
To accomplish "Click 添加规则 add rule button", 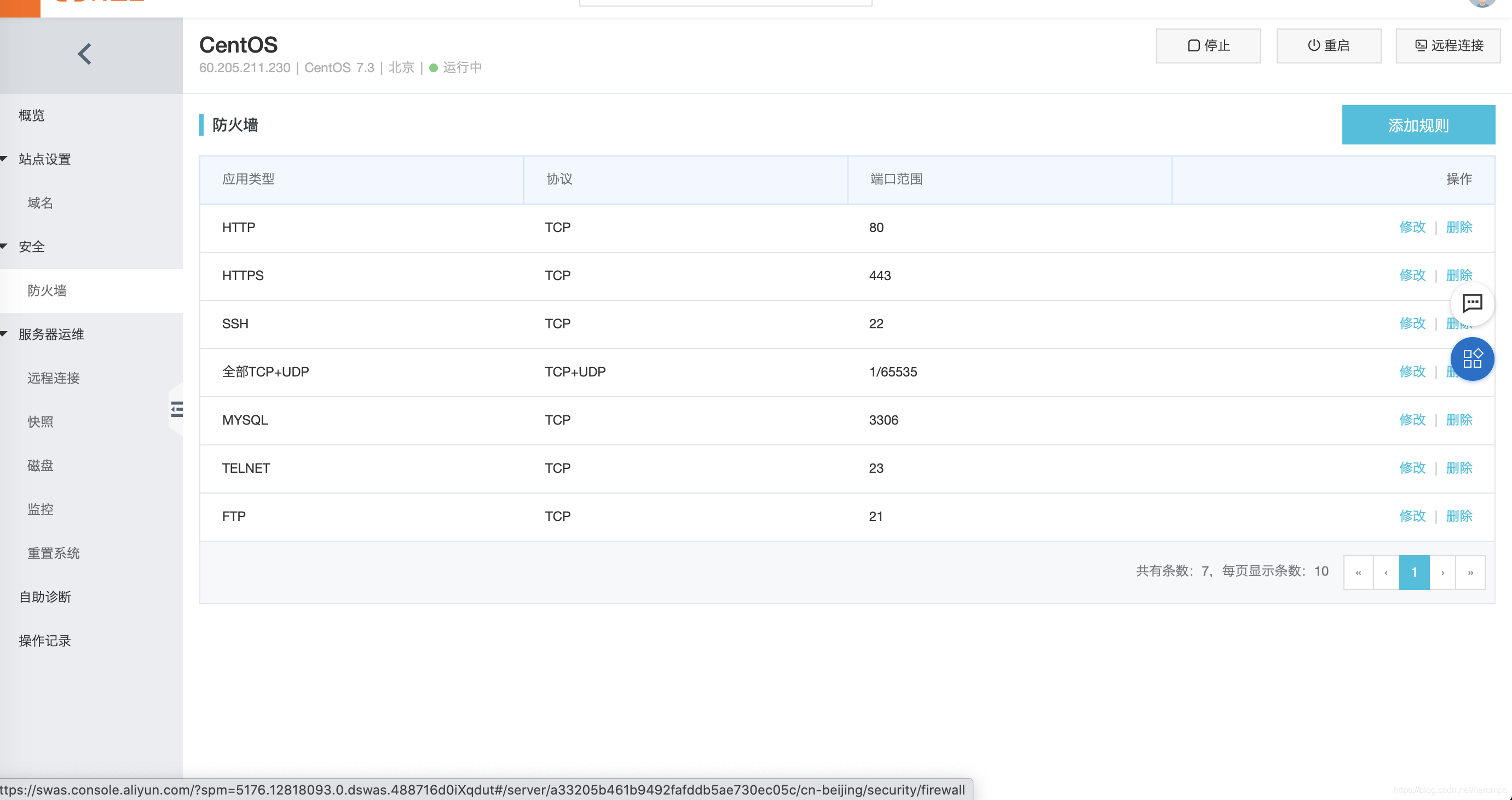I will coord(1417,125).
